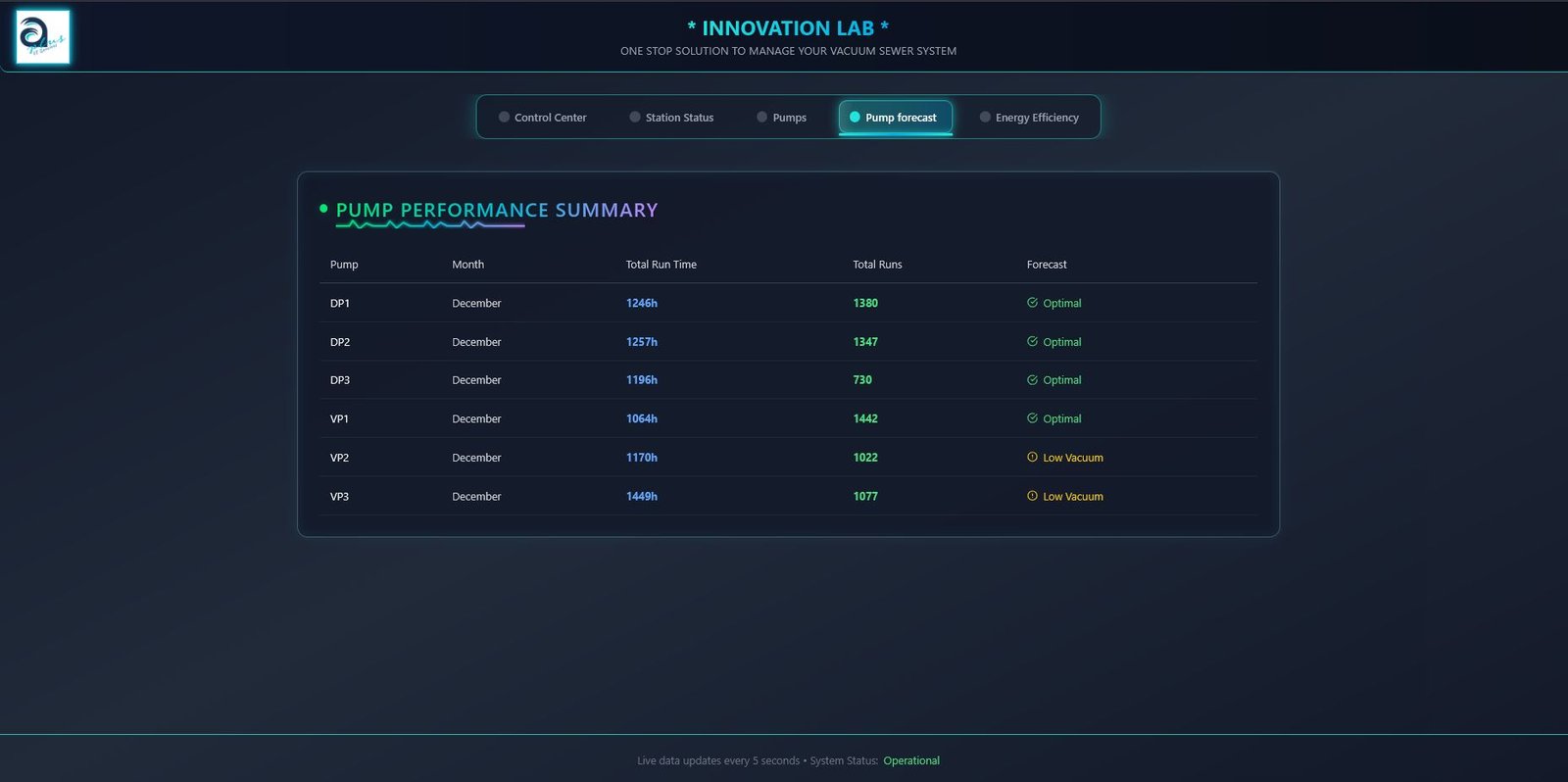Click the VP3 Low Vacuum warning icon
This screenshot has width=1568, height=782.
[x=1032, y=496]
